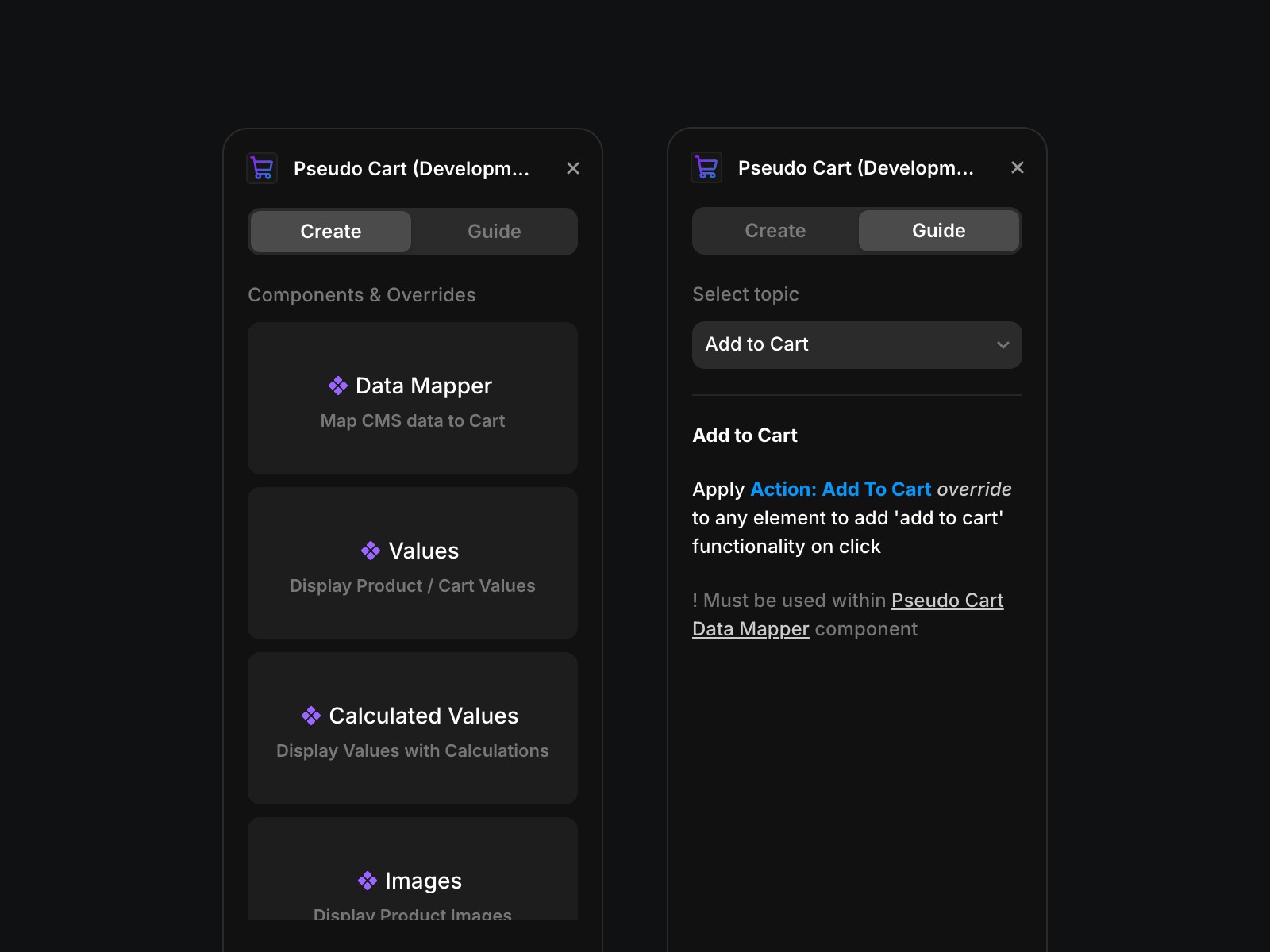This screenshot has width=1270, height=952.
Task: Open the Create tab on the left panel
Action: click(329, 231)
